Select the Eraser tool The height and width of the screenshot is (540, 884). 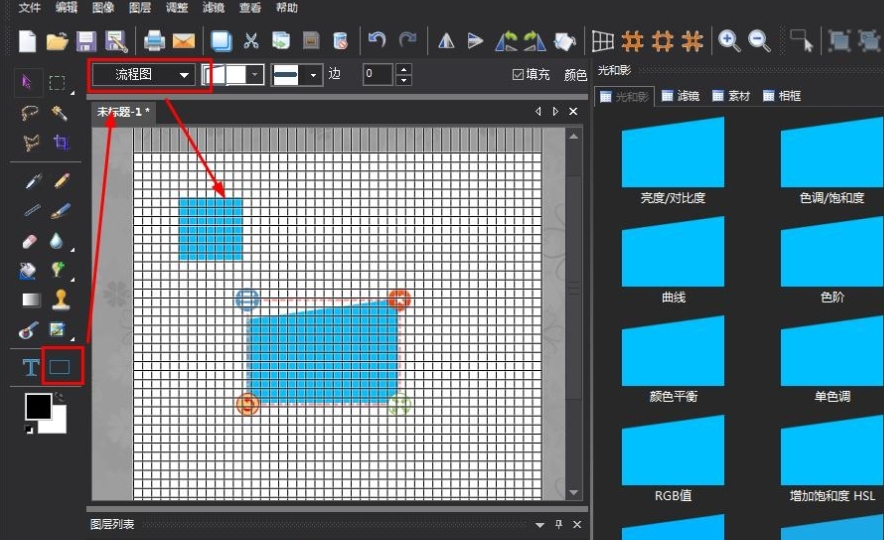[29, 241]
